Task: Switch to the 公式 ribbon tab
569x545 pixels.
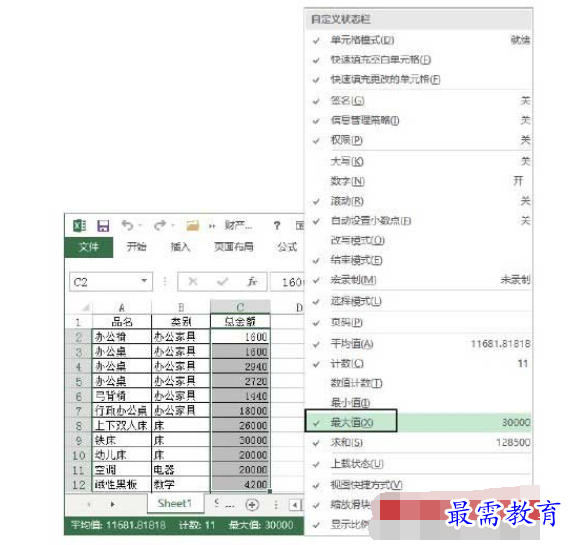Action: (x=287, y=247)
